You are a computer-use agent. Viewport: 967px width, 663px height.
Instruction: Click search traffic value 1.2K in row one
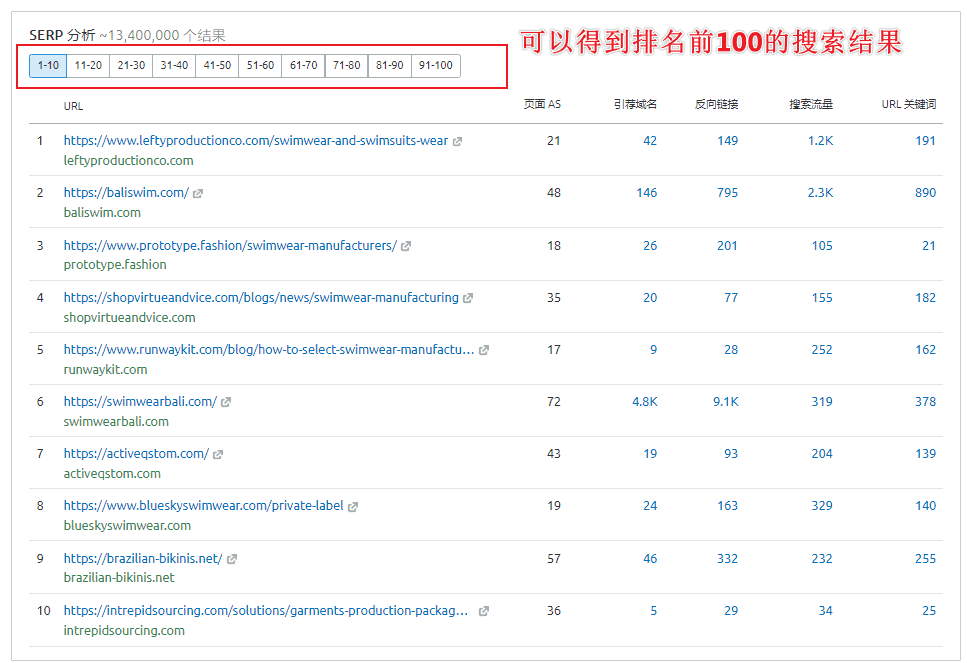(x=820, y=141)
